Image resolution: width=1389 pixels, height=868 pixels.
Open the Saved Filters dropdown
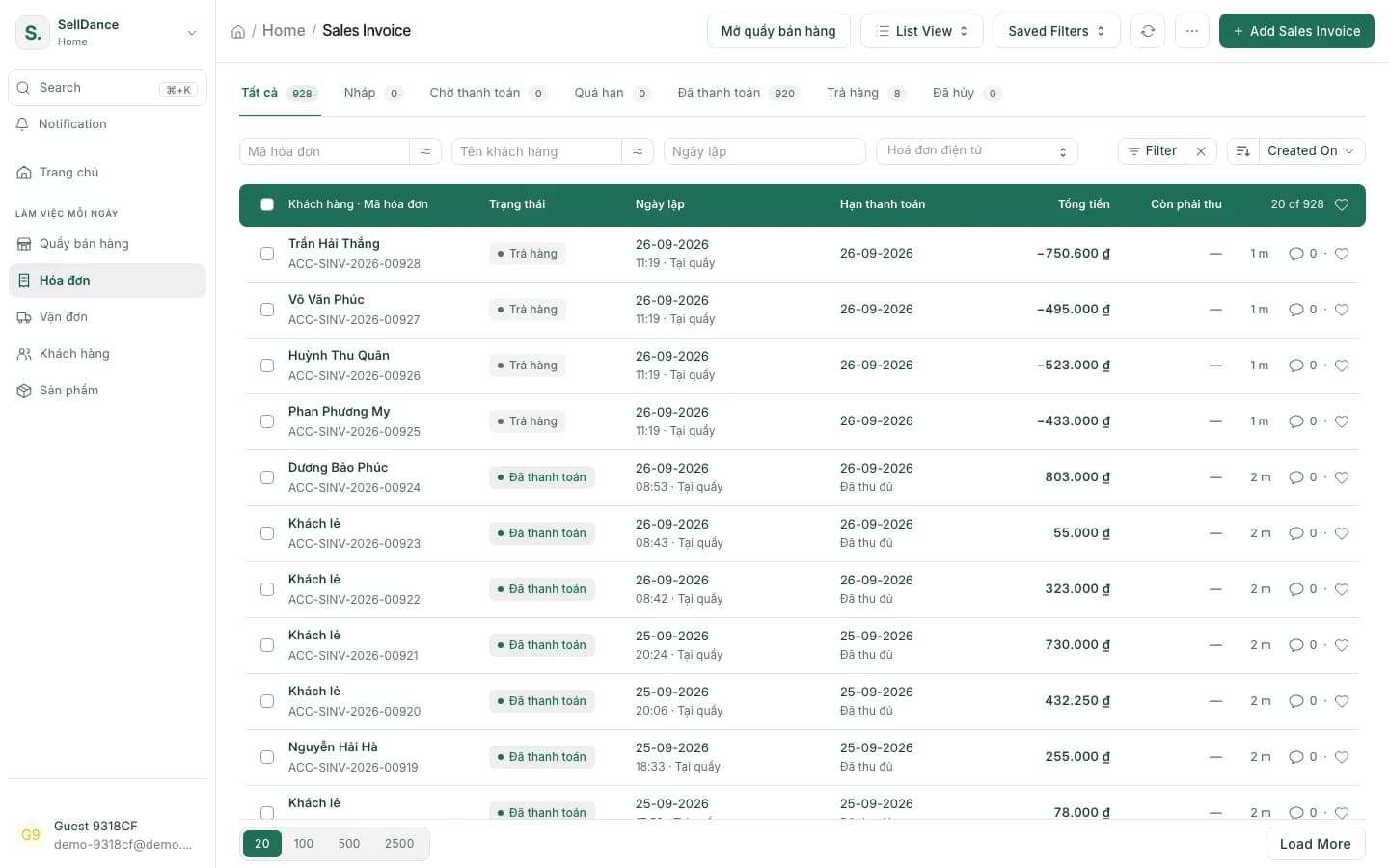1057,31
